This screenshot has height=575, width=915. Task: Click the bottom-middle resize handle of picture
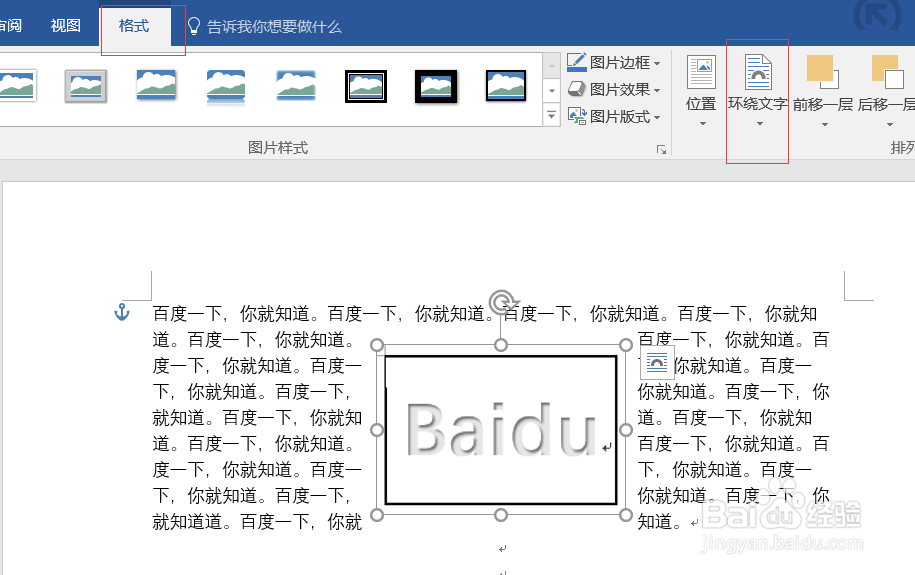point(501,515)
